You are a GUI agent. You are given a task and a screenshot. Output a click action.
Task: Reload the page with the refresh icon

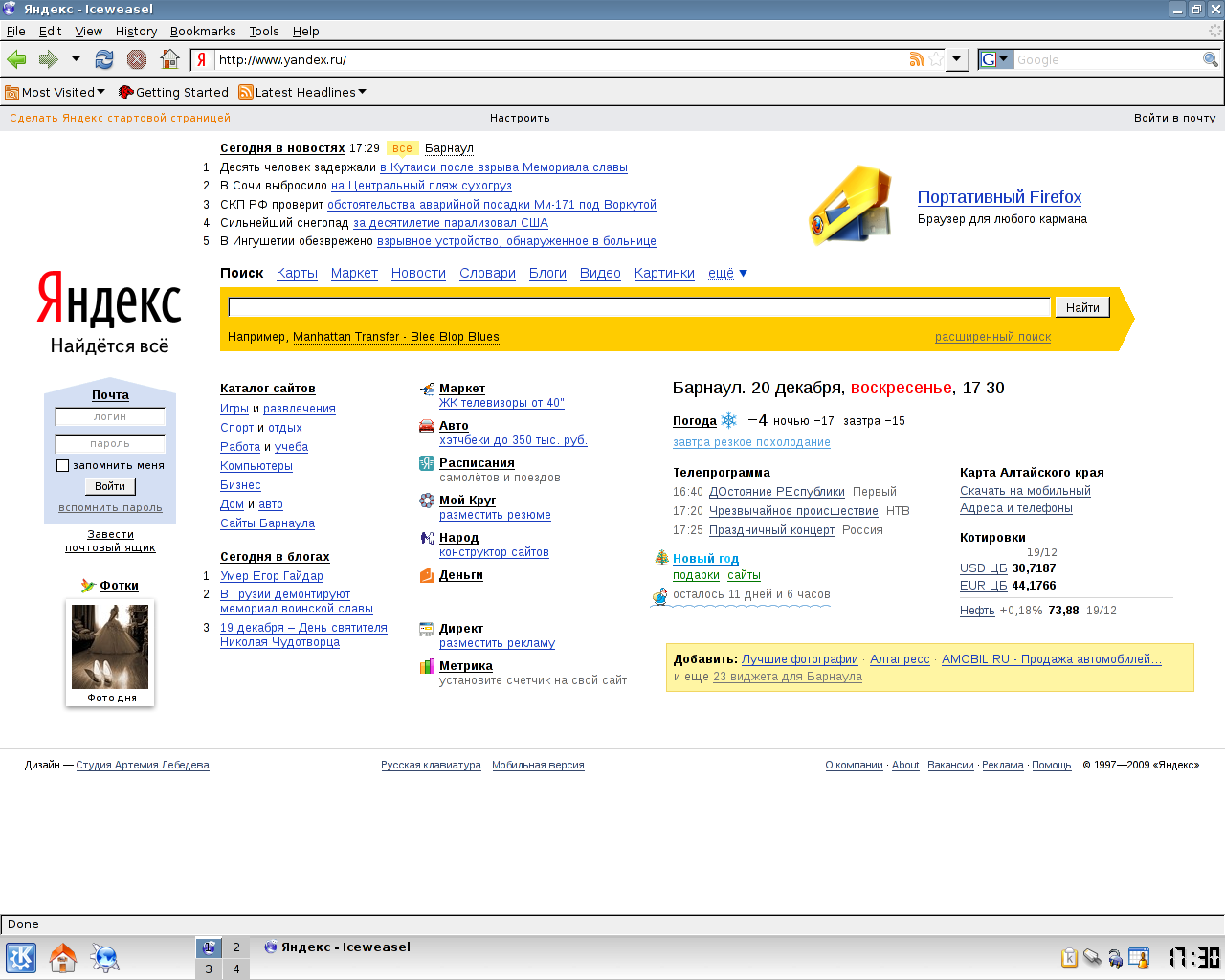click(x=104, y=59)
